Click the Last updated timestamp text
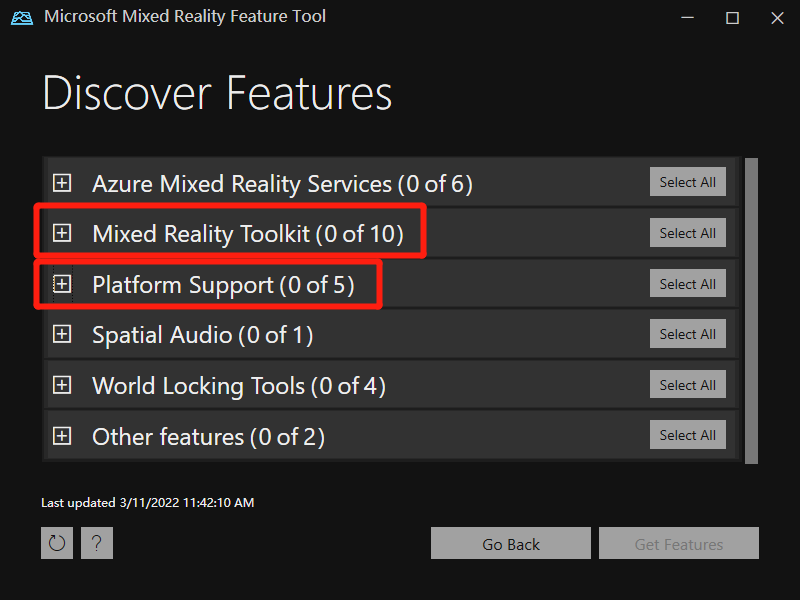Viewport: 800px width, 600px height. pyautogui.click(x=147, y=503)
